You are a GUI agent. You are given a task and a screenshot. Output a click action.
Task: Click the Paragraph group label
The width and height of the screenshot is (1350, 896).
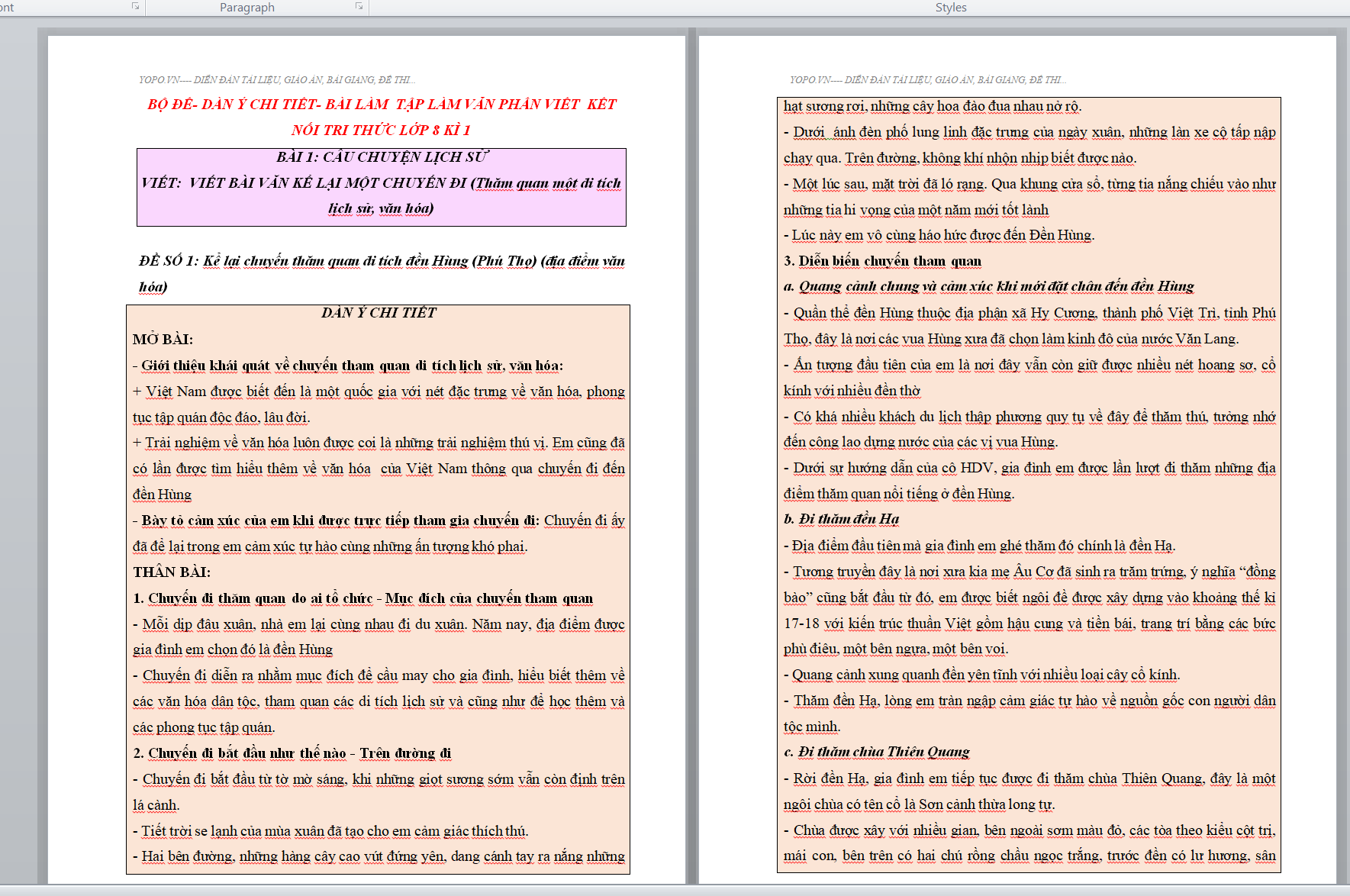[x=247, y=7]
